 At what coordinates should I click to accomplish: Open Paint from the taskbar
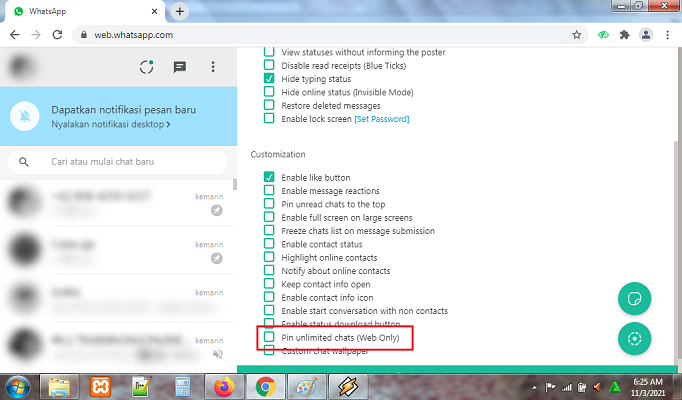pyautogui.click(x=307, y=387)
